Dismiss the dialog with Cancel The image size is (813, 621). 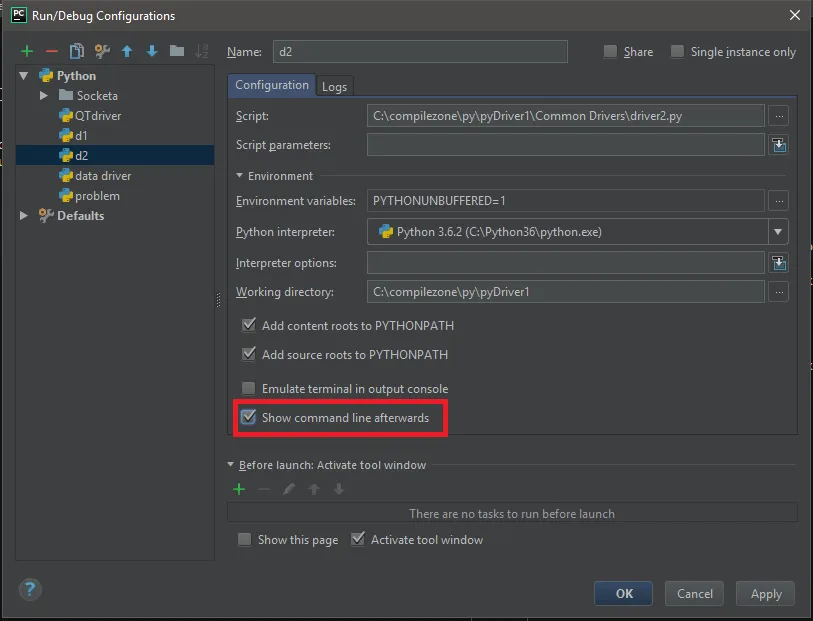pyautogui.click(x=694, y=594)
